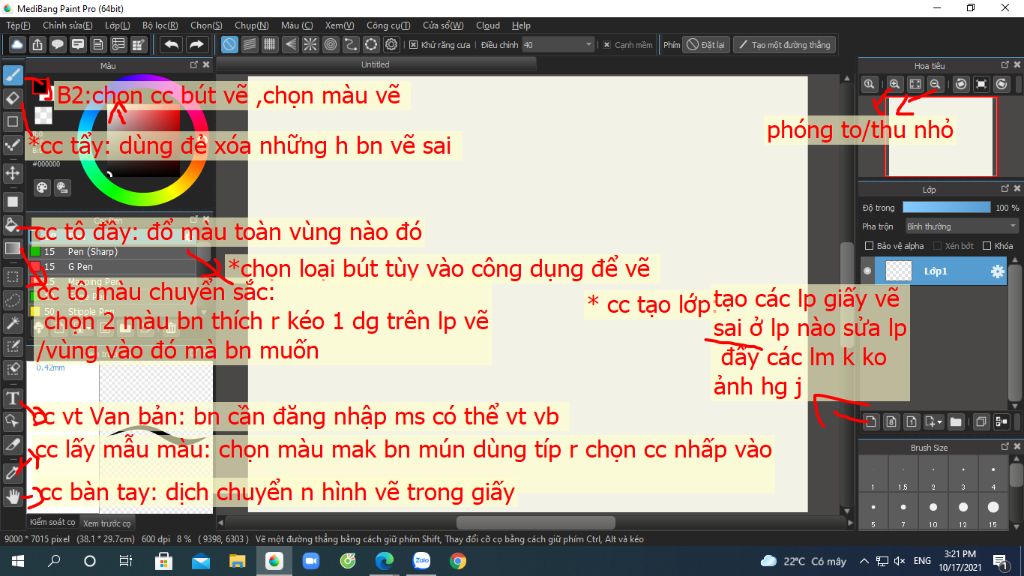Select the Lasso tool

point(12,300)
